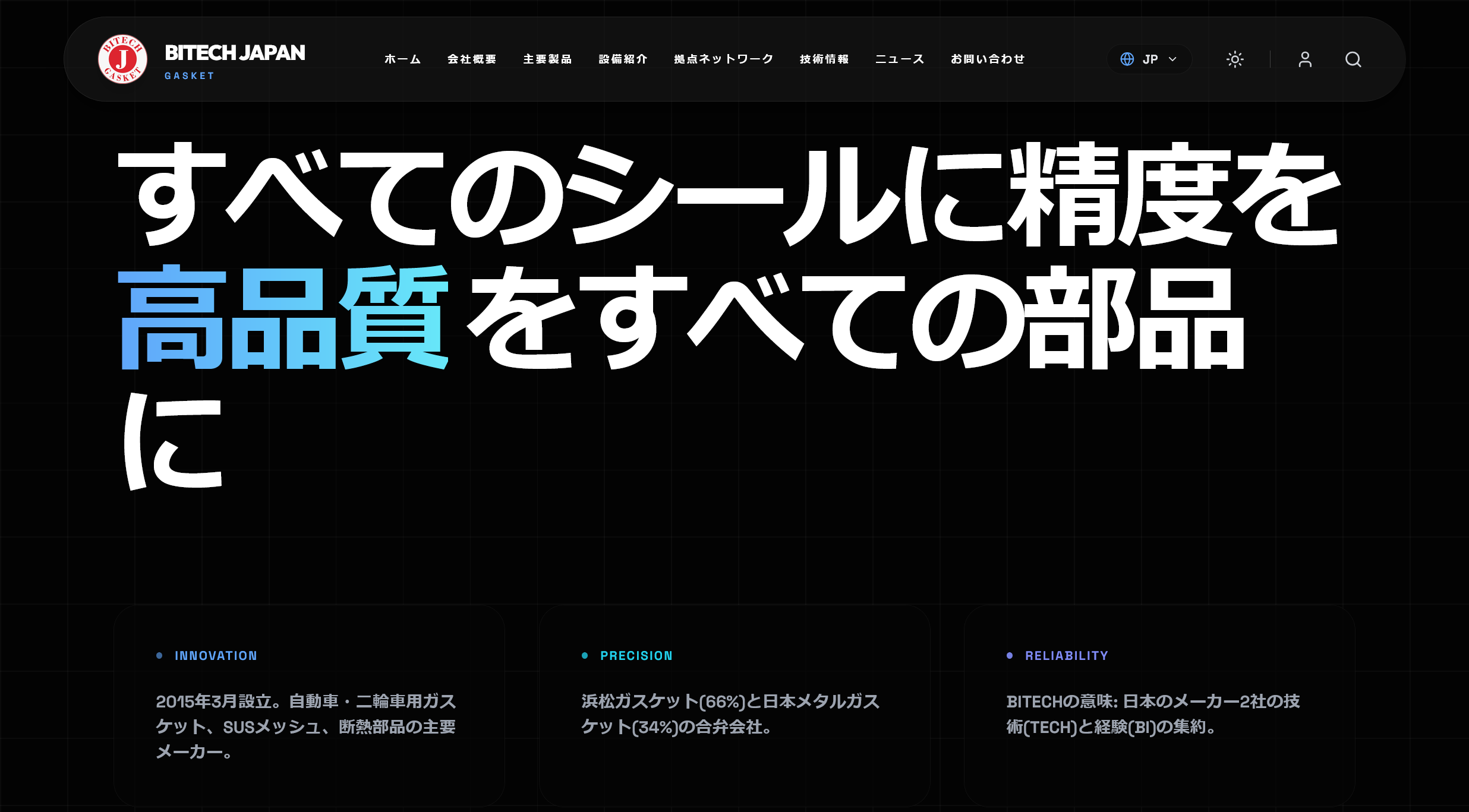This screenshot has height=812, width=1469.
Task: Click the PRECISION card label
Action: pyautogui.click(x=636, y=656)
